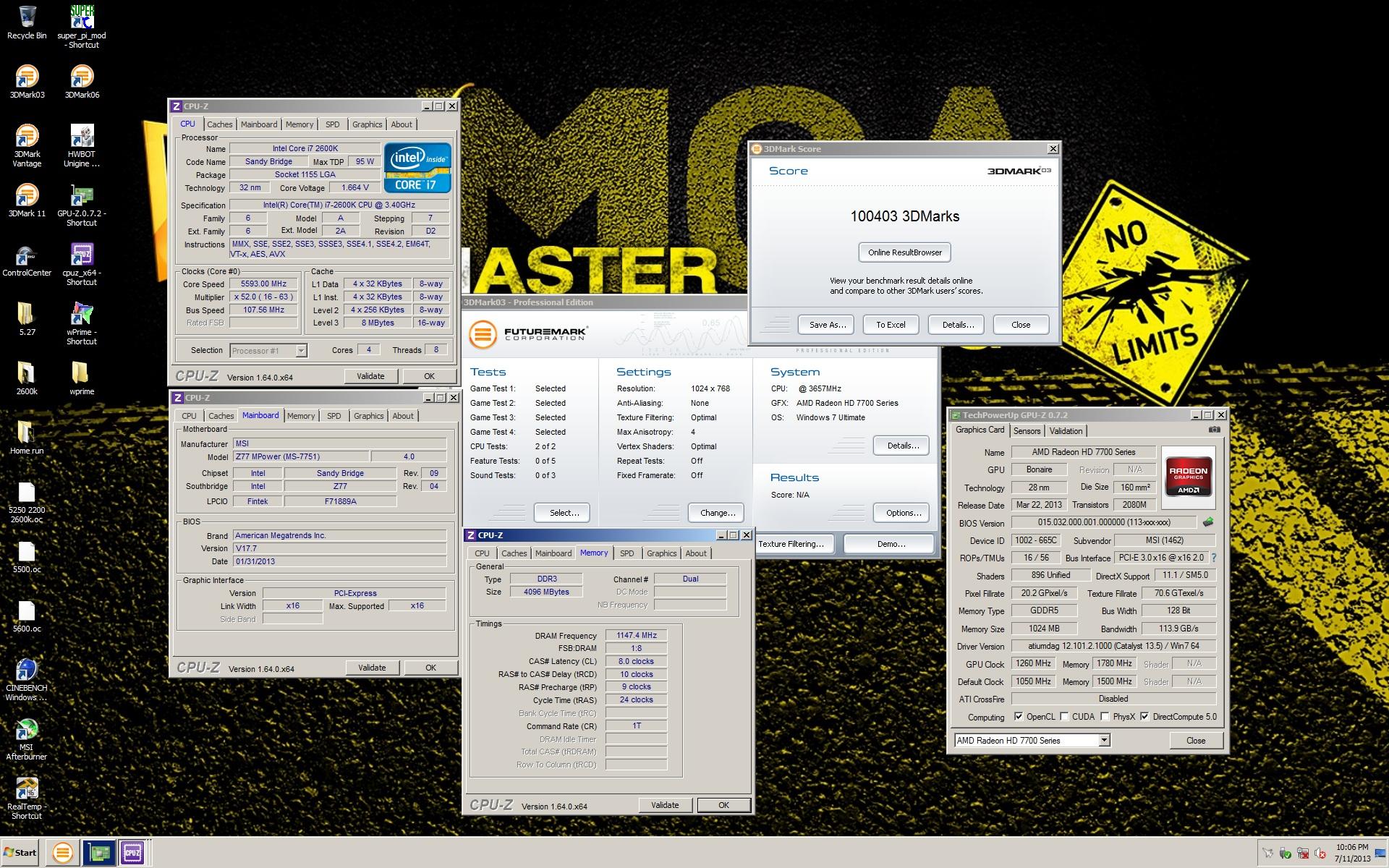
Task: Open ControlCenter desktop icon
Action: pyautogui.click(x=27, y=260)
